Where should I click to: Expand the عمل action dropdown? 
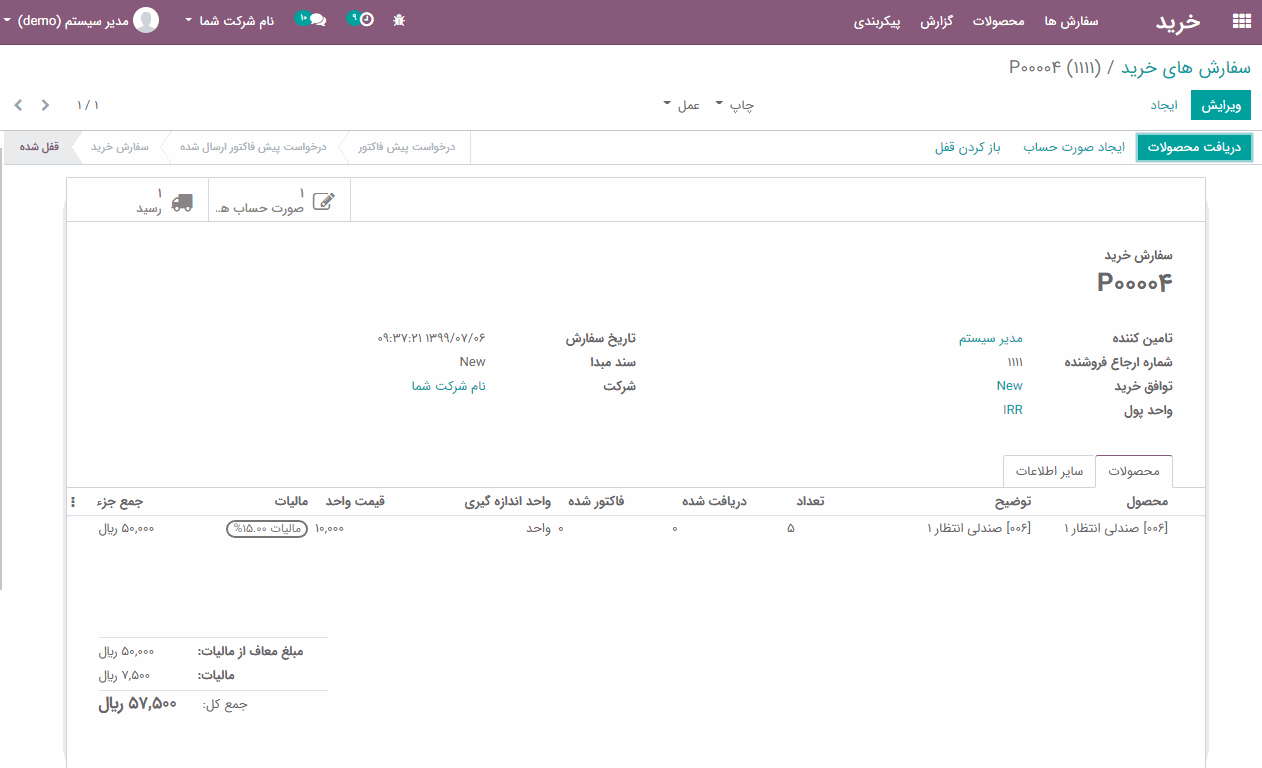point(682,104)
